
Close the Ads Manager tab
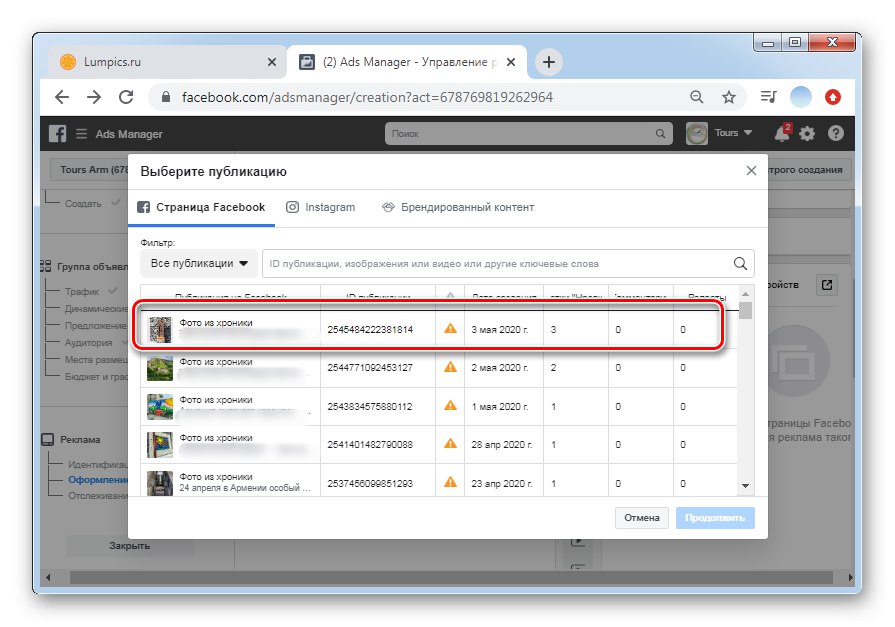pyautogui.click(x=511, y=62)
